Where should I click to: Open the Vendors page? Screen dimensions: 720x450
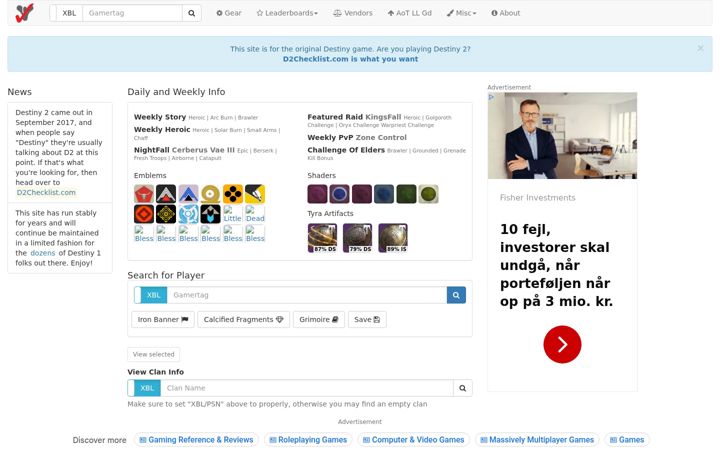point(353,13)
